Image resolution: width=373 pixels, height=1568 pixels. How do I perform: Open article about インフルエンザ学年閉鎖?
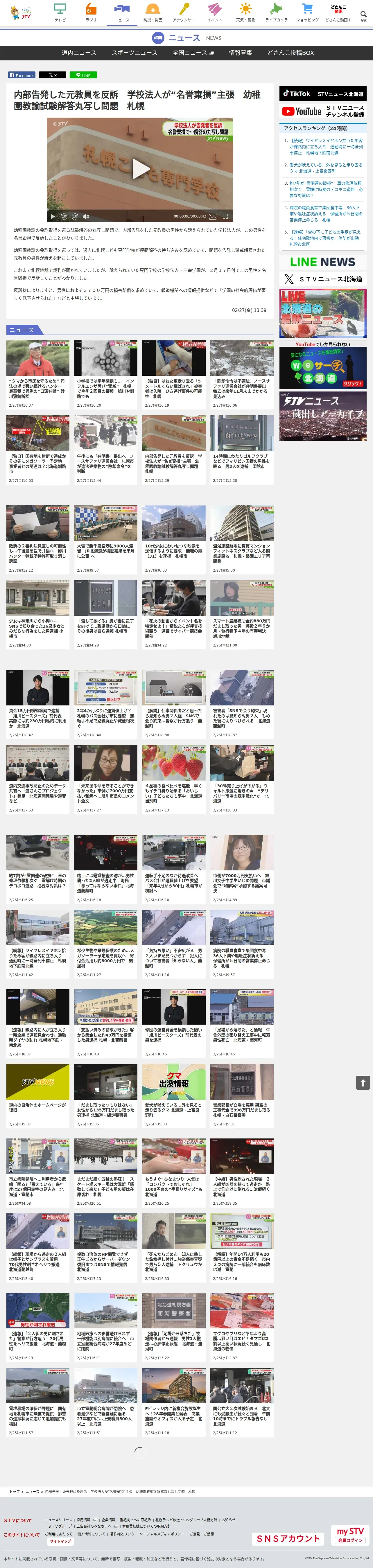pyautogui.click(x=106, y=374)
